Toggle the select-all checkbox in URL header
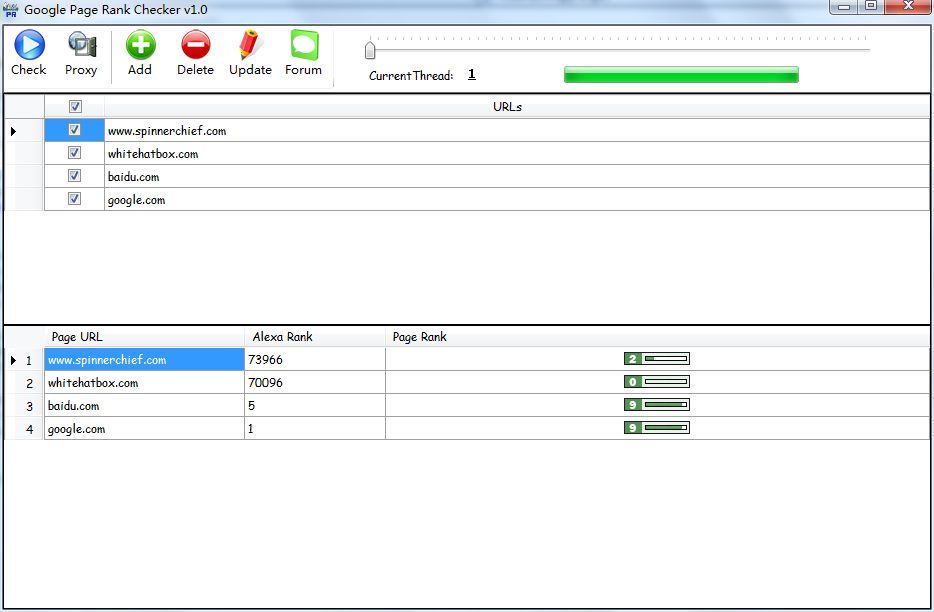The image size is (934, 612). coord(75,107)
